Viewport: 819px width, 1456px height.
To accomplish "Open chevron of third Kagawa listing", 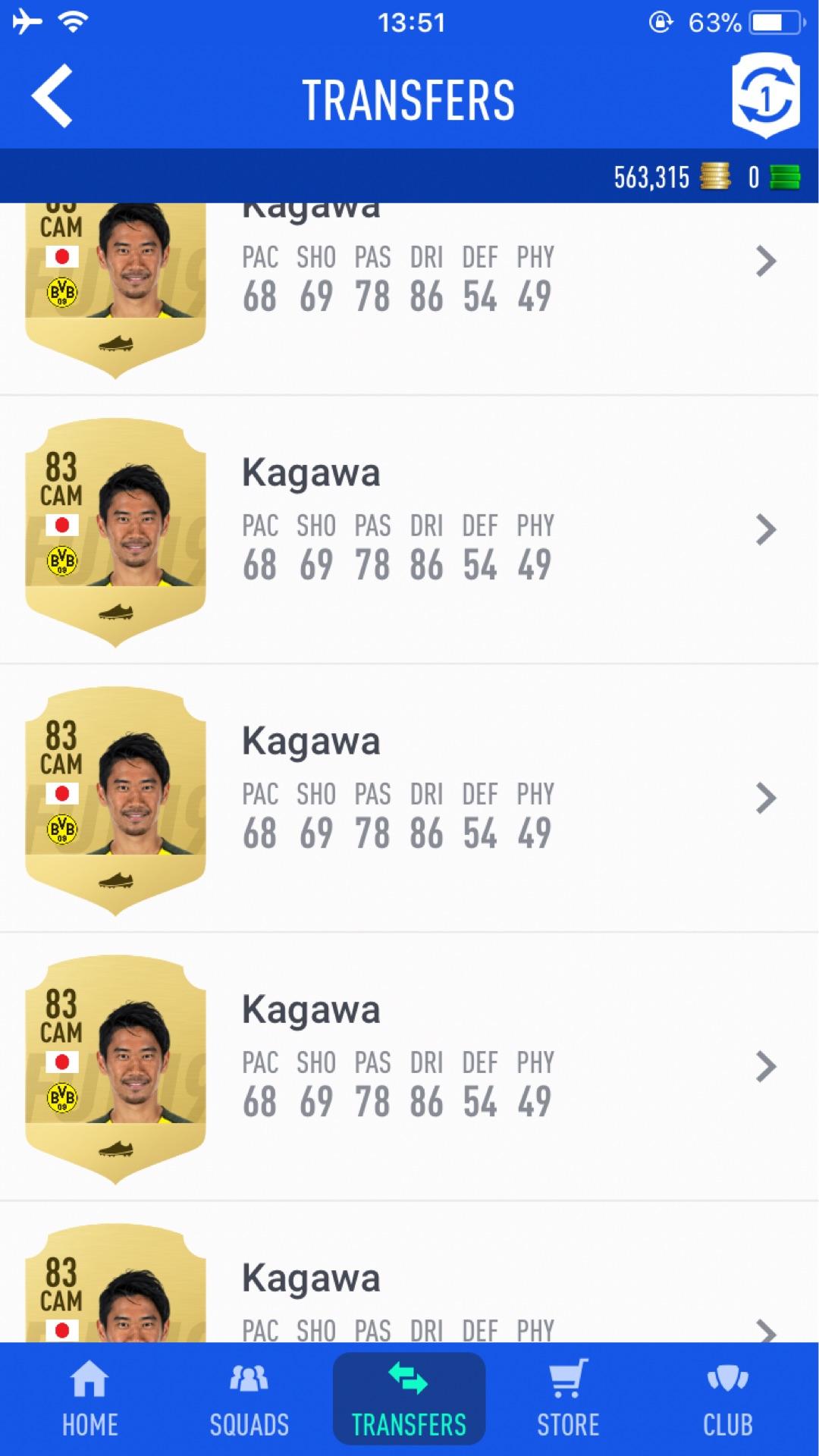I will pos(766,798).
